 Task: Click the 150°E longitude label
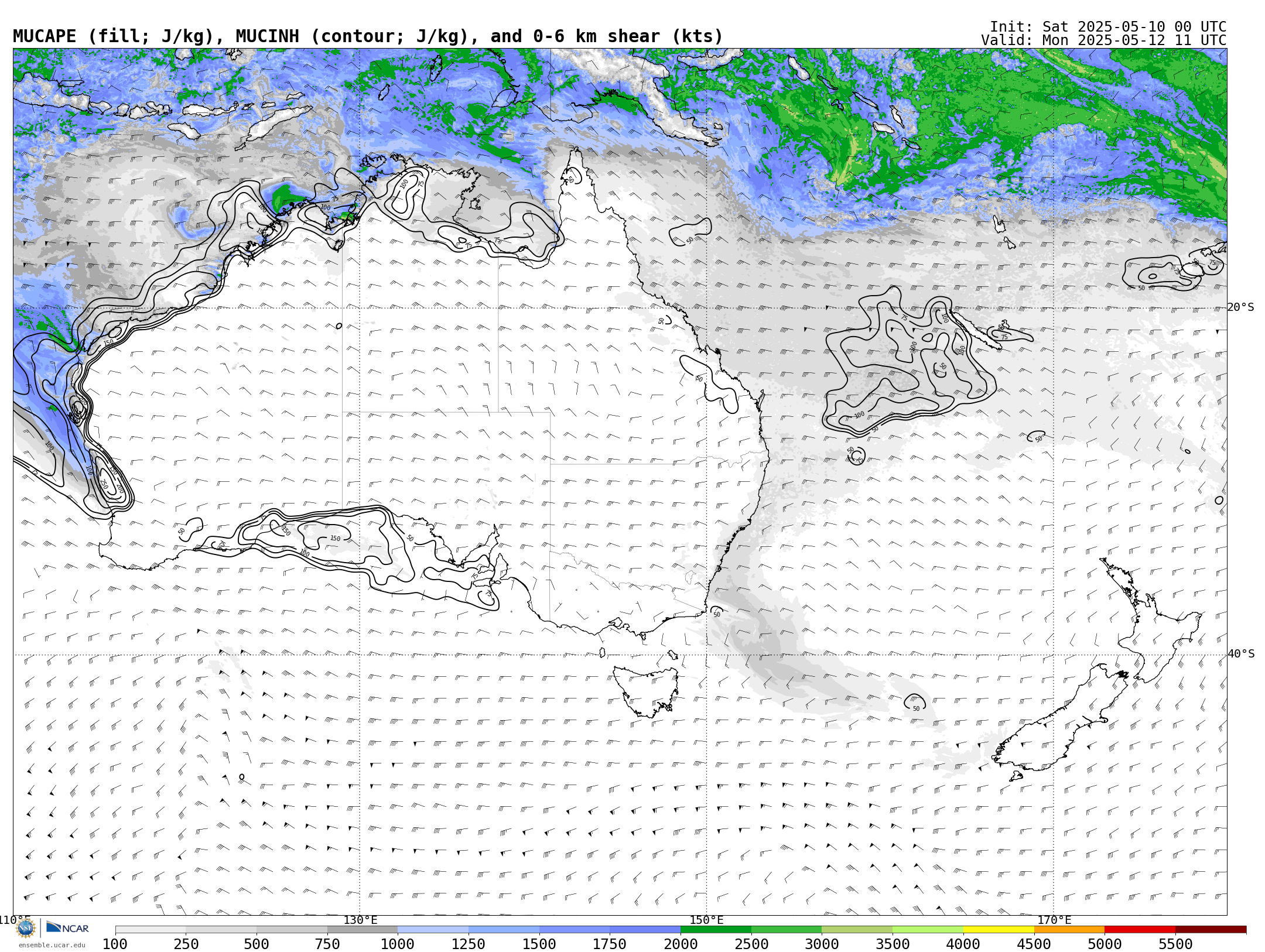[x=707, y=920]
